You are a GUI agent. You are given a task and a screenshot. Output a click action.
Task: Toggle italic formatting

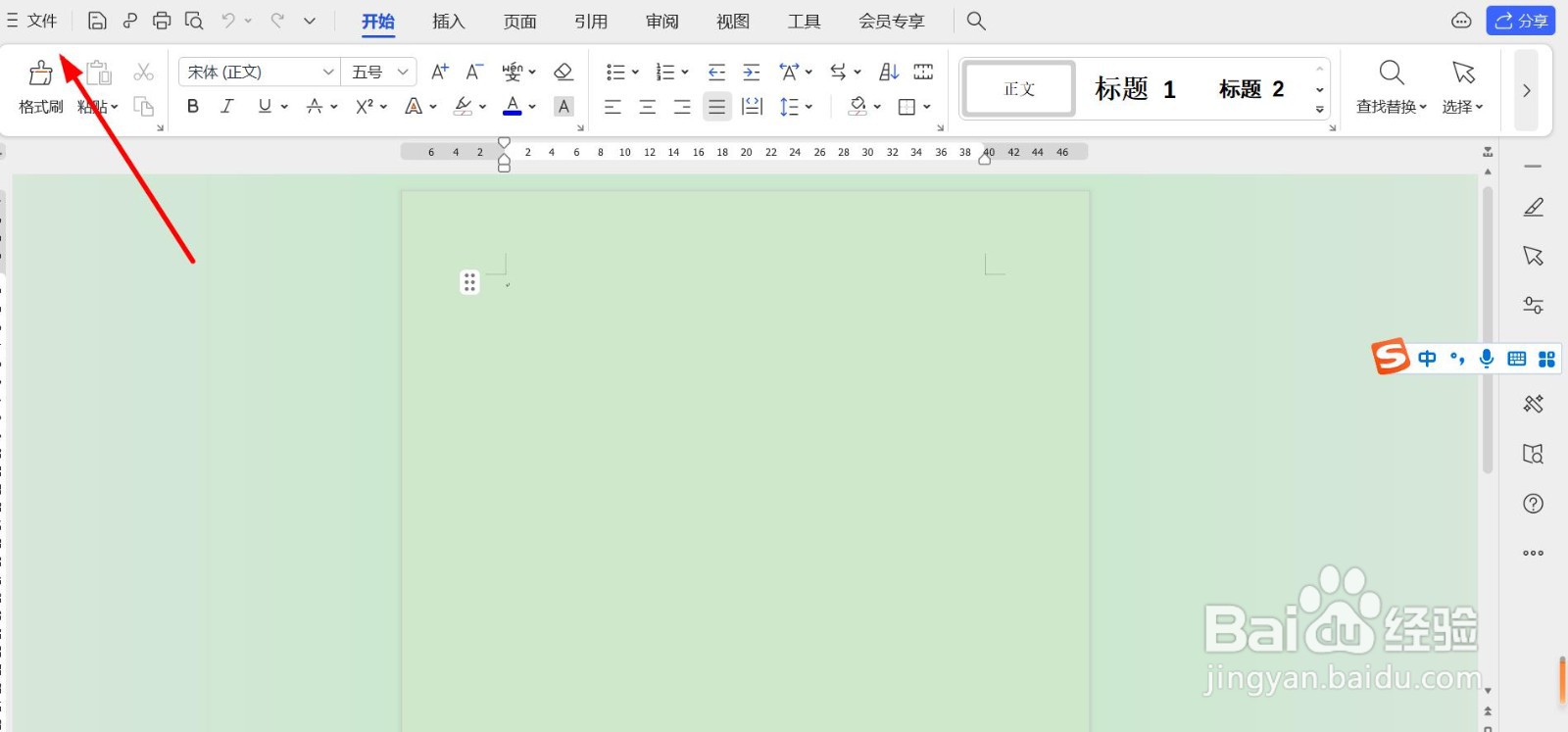coord(227,106)
